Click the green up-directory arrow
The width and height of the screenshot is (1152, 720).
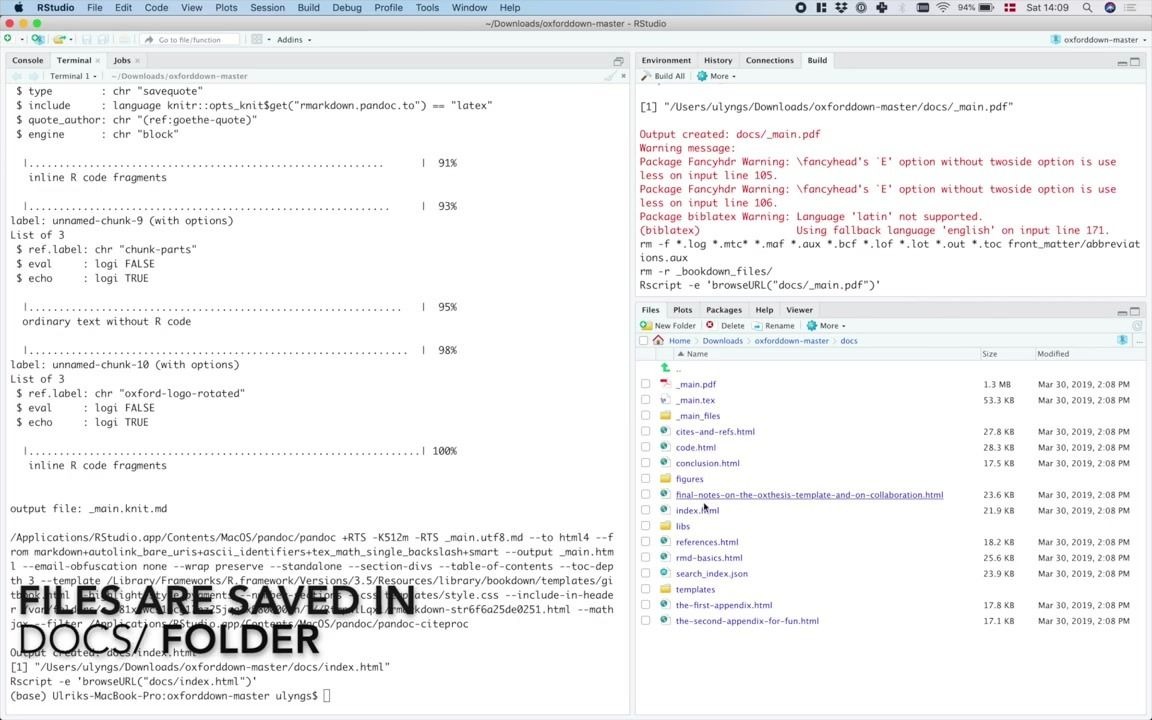(x=665, y=367)
